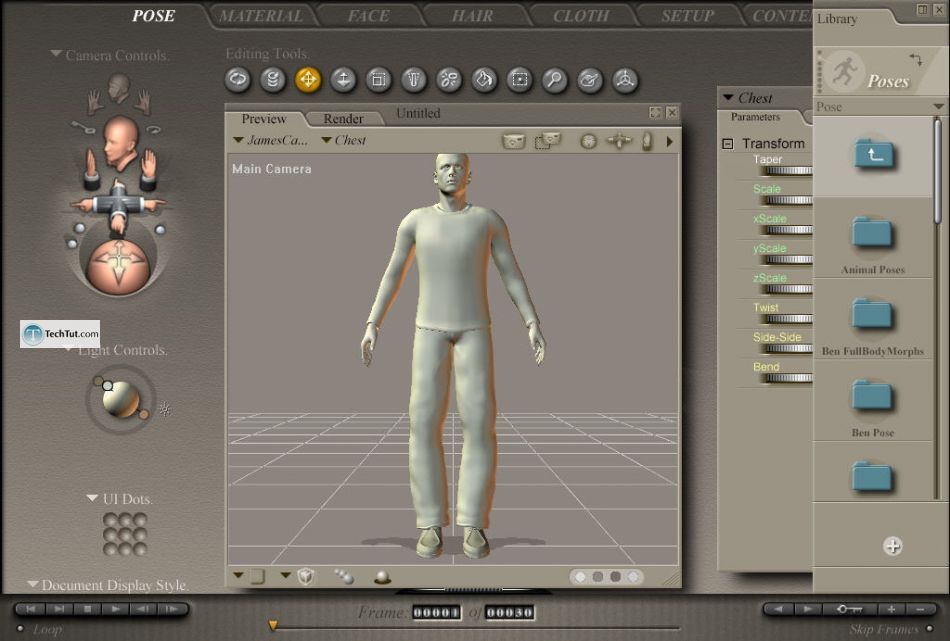Click the Play animation button
Image resolution: width=950 pixels, height=641 pixels.
pyautogui.click(x=115, y=609)
